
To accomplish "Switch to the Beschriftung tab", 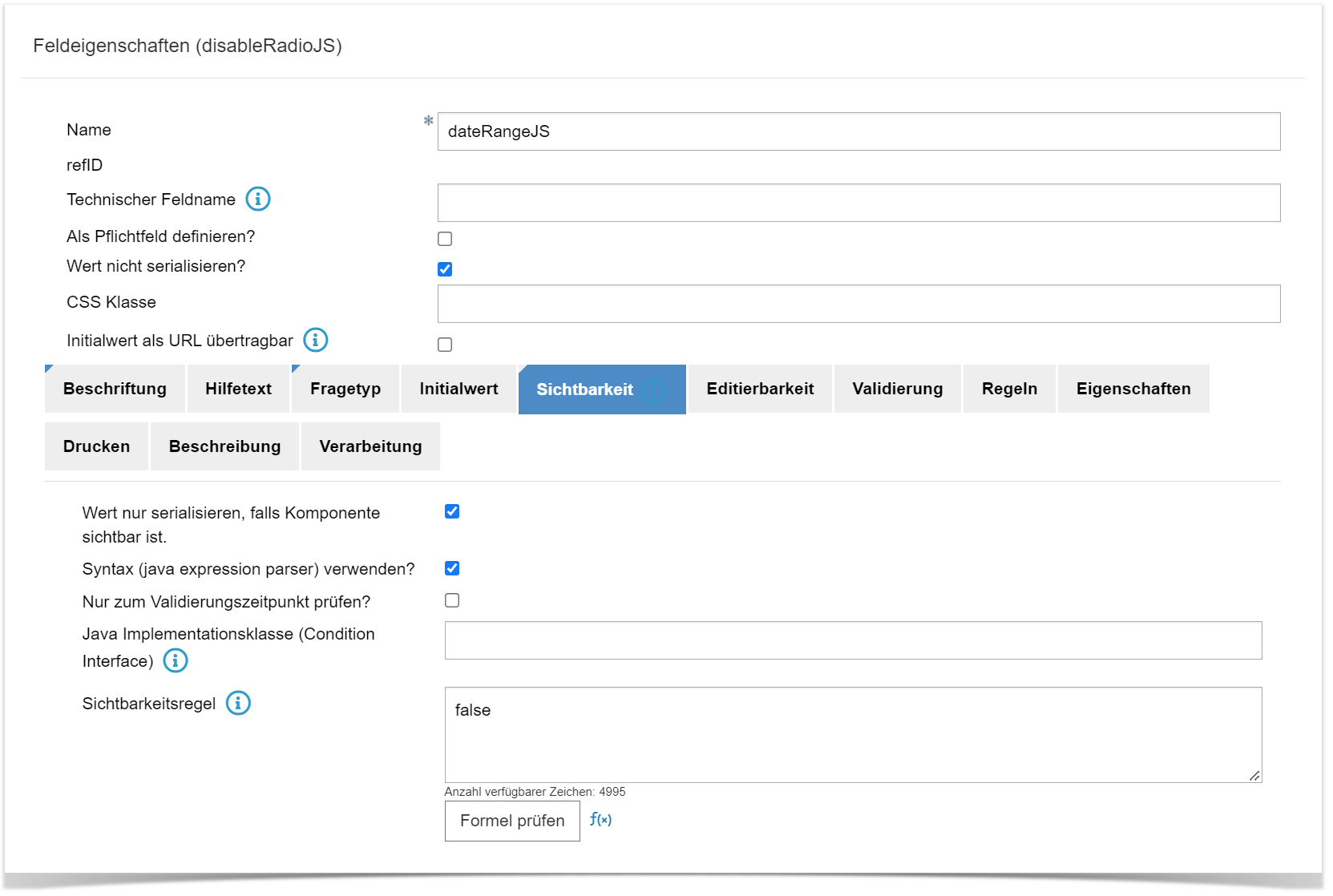I will click(x=114, y=389).
